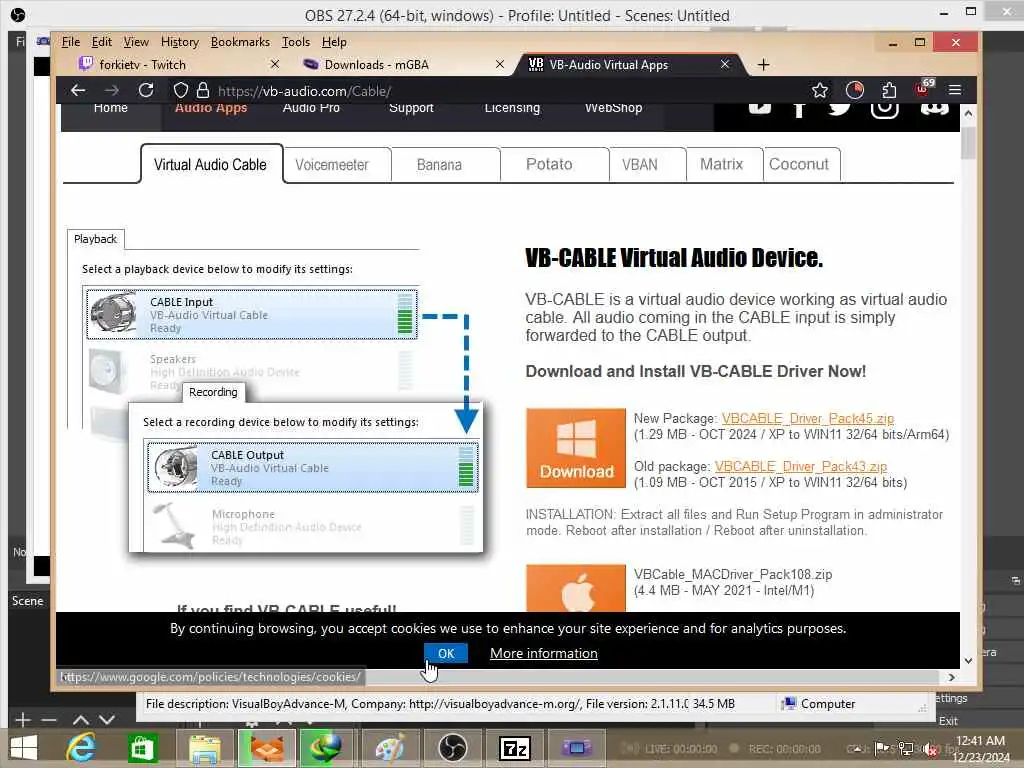Open the Edit menu in Firefox

pyautogui.click(x=101, y=42)
